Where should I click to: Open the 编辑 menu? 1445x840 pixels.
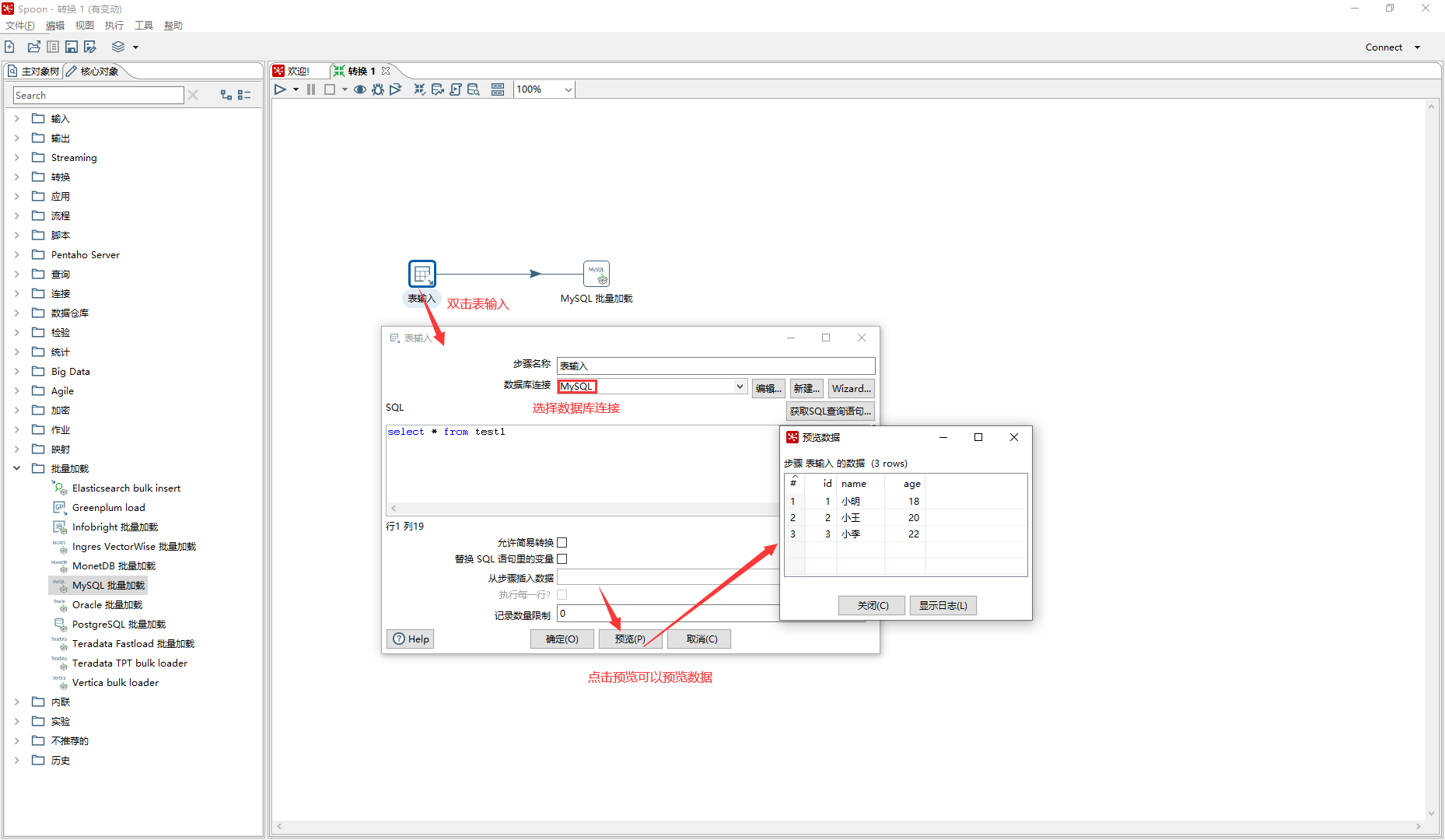click(x=55, y=26)
